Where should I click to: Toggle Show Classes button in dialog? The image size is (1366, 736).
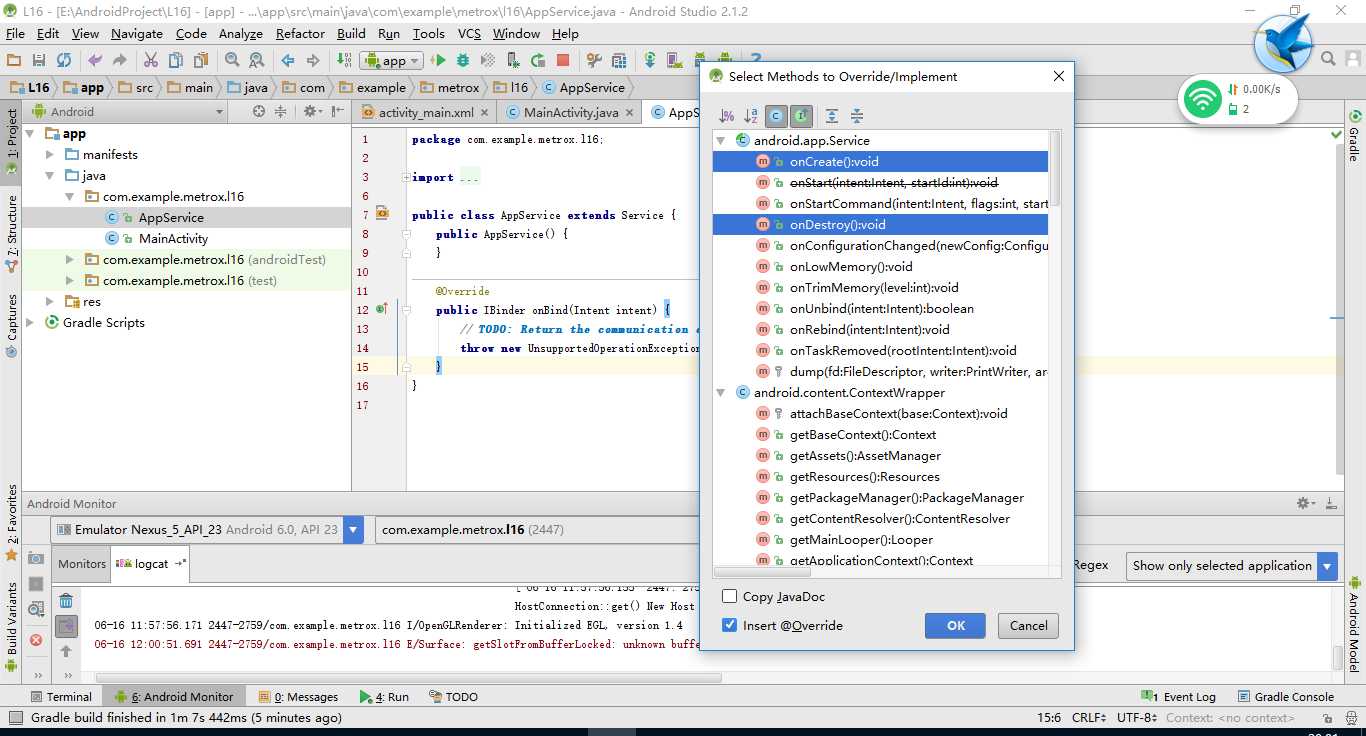(776, 116)
